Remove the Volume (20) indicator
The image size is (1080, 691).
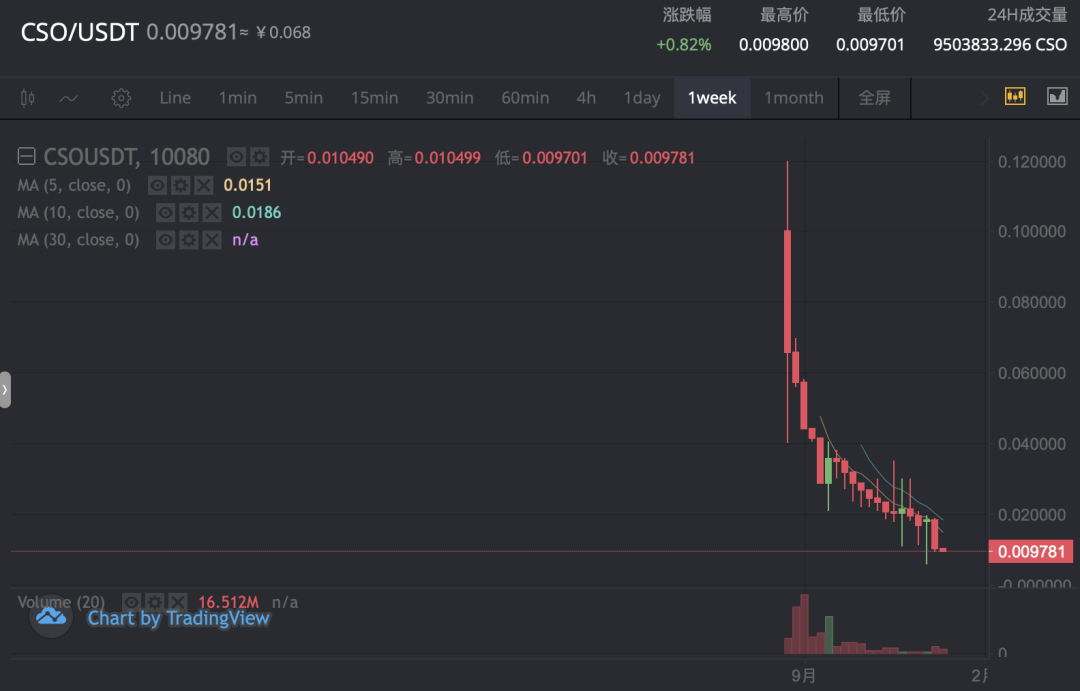(x=178, y=602)
